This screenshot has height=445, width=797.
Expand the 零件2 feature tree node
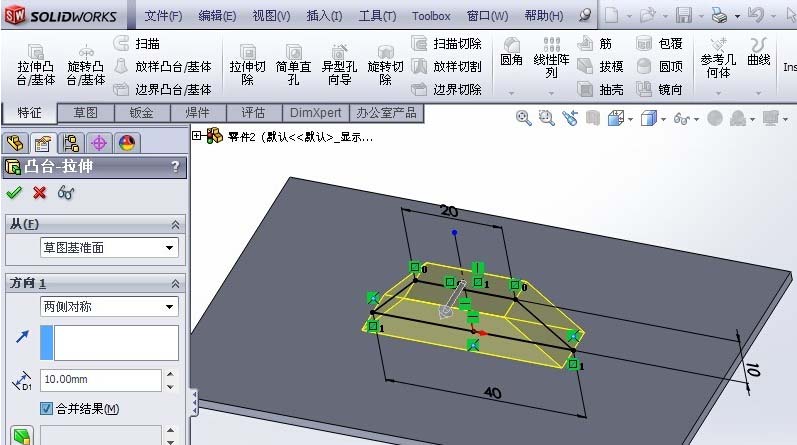pyautogui.click(x=197, y=135)
